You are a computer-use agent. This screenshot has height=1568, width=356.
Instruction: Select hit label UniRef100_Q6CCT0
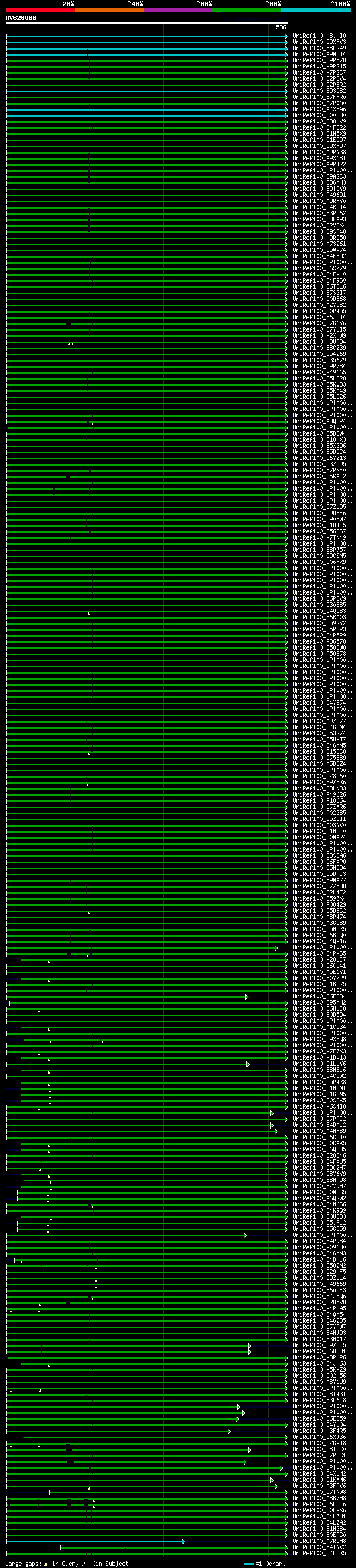pyautogui.click(x=319, y=1137)
